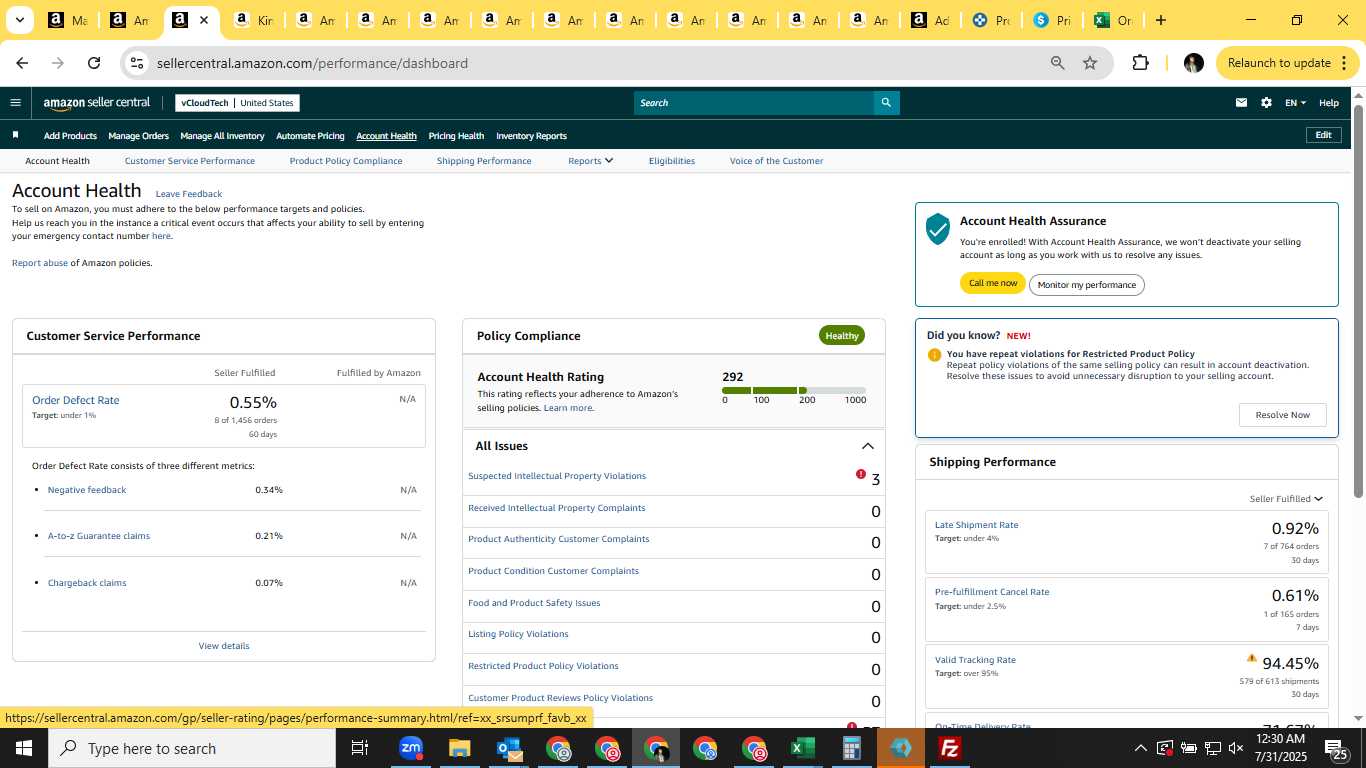Click the Report abuse link
The height and width of the screenshot is (768, 1366).
[40, 263]
